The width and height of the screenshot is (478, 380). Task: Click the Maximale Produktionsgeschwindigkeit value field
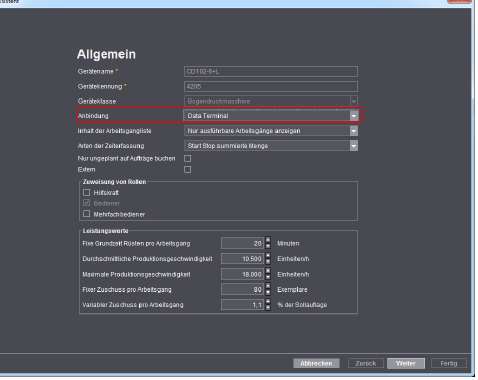pyautogui.click(x=242, y=274)
